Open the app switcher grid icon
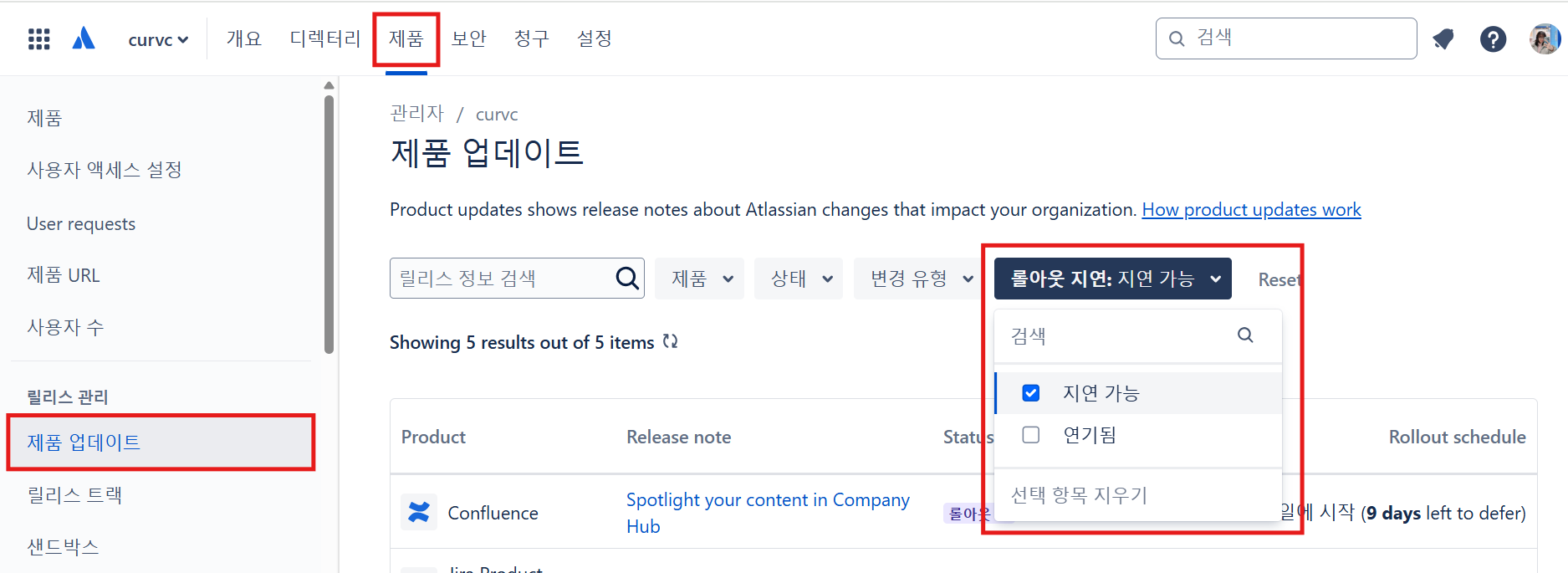 click(x=38, y=38)
